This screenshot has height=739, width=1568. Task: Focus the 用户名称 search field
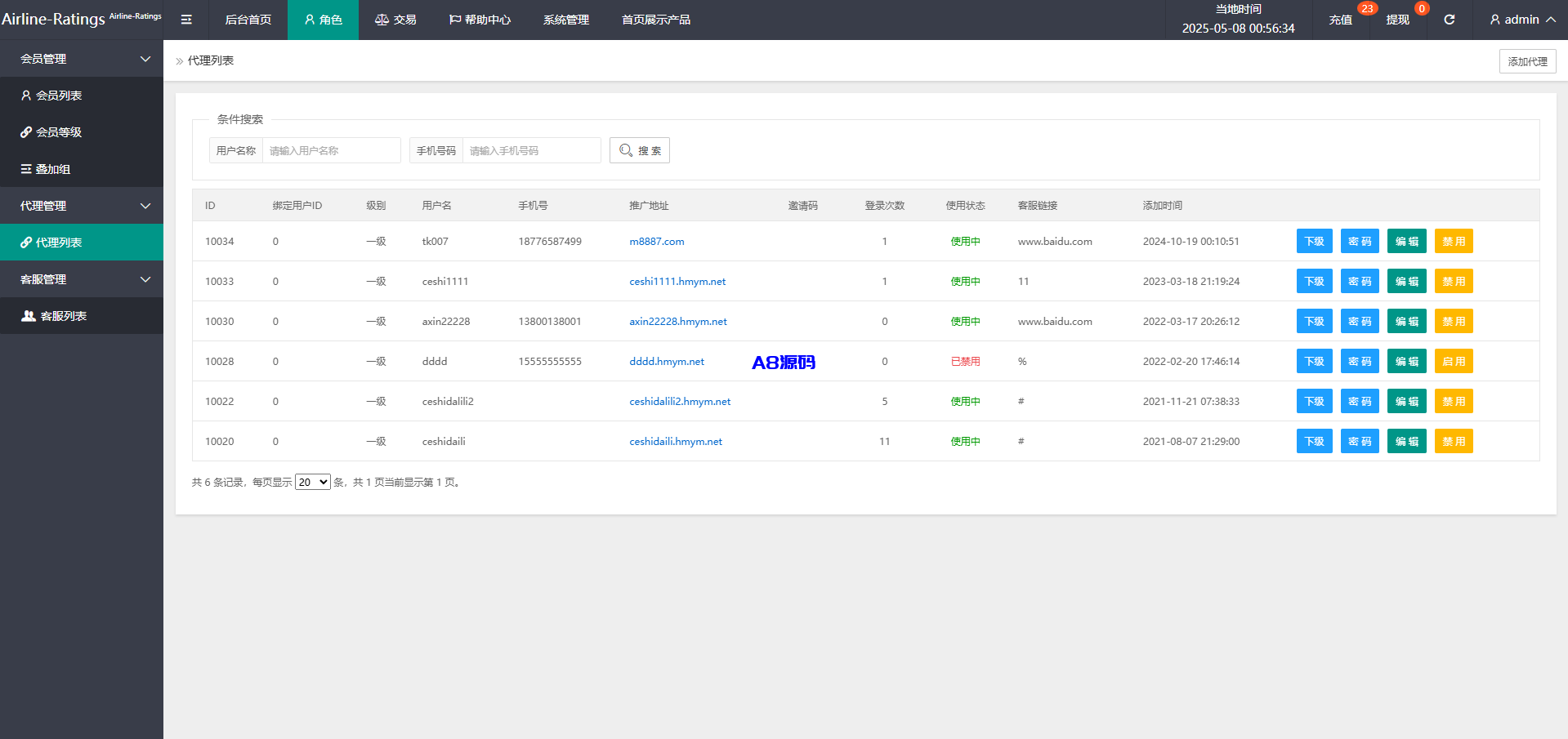pyautogui.click(x=331, y=150)
